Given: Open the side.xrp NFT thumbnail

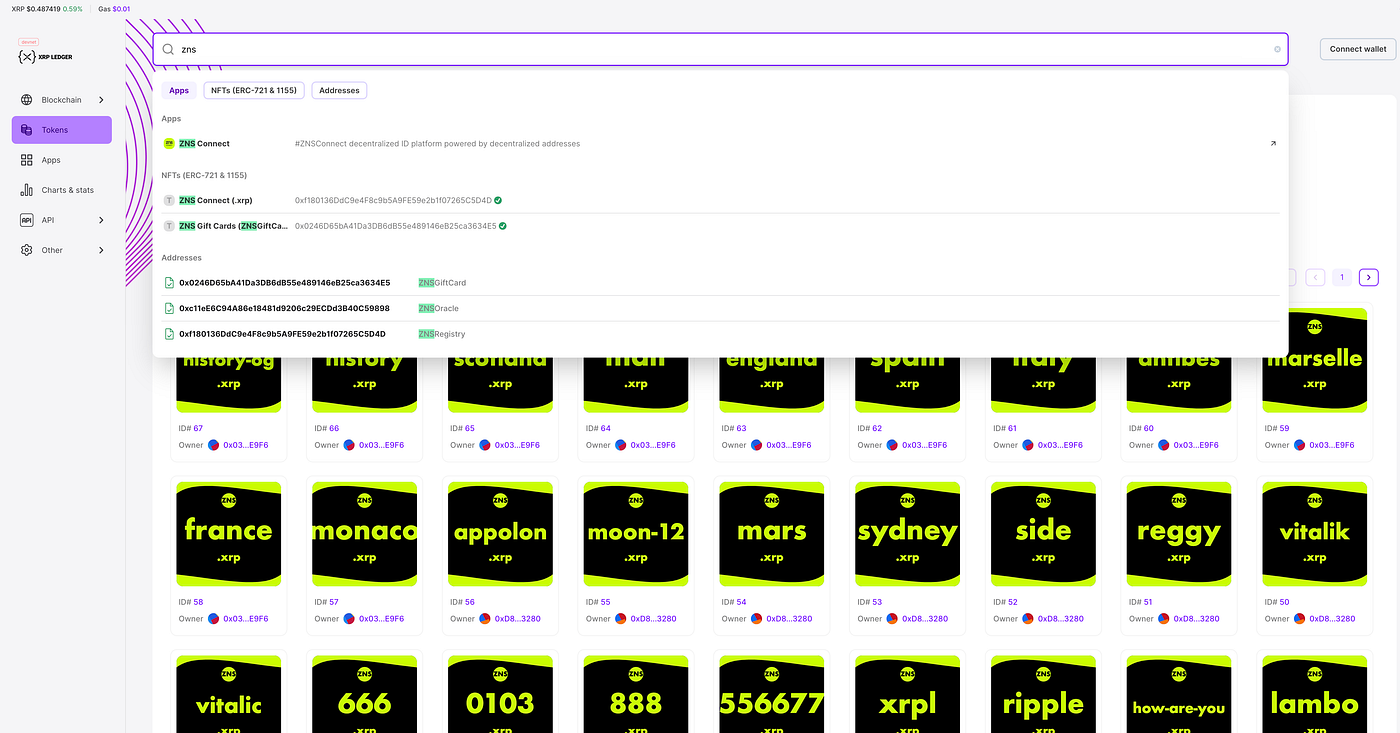Looking at the screenshot, I should click(1043, 534).
